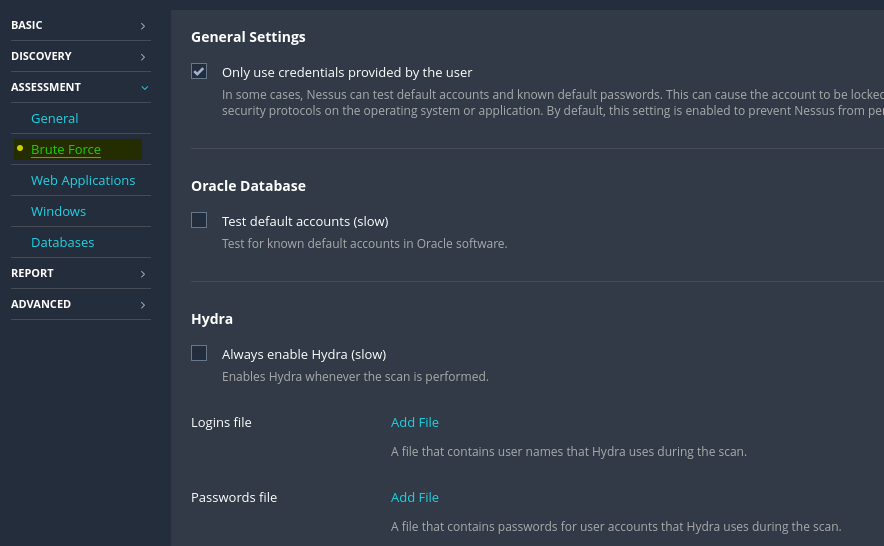Click the yellow dot beside Brute Force
The width and height of the screenshot is (884, 546).
tap(20, 148)
